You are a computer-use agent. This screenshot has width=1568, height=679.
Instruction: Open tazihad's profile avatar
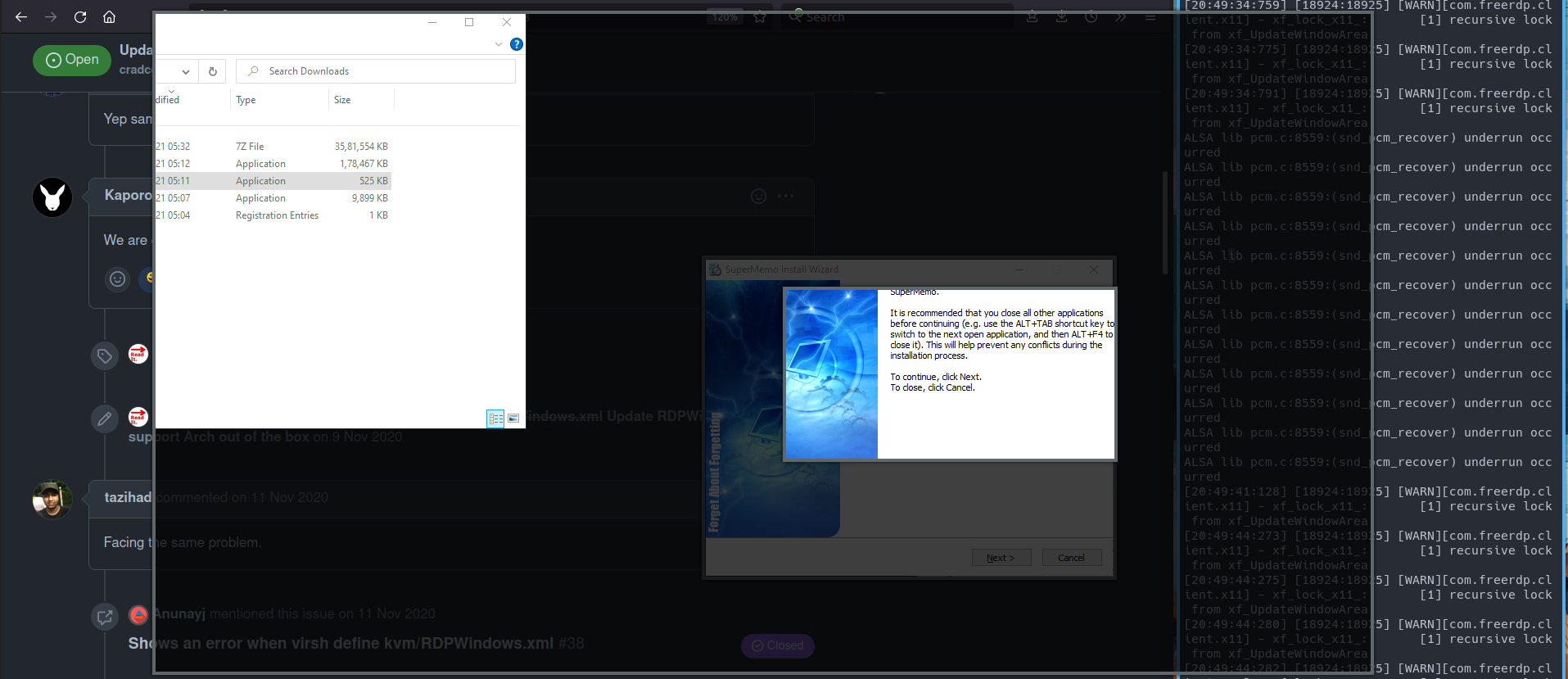[x=52, y=499]
